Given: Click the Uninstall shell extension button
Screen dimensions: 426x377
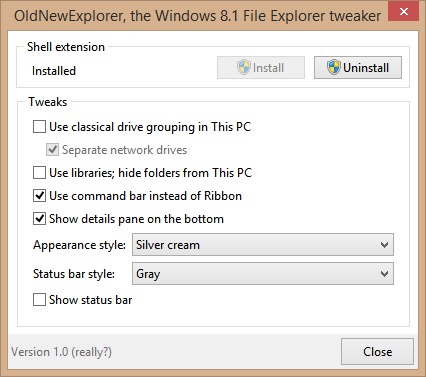Looking at the screenshot, I should [358, 68].
